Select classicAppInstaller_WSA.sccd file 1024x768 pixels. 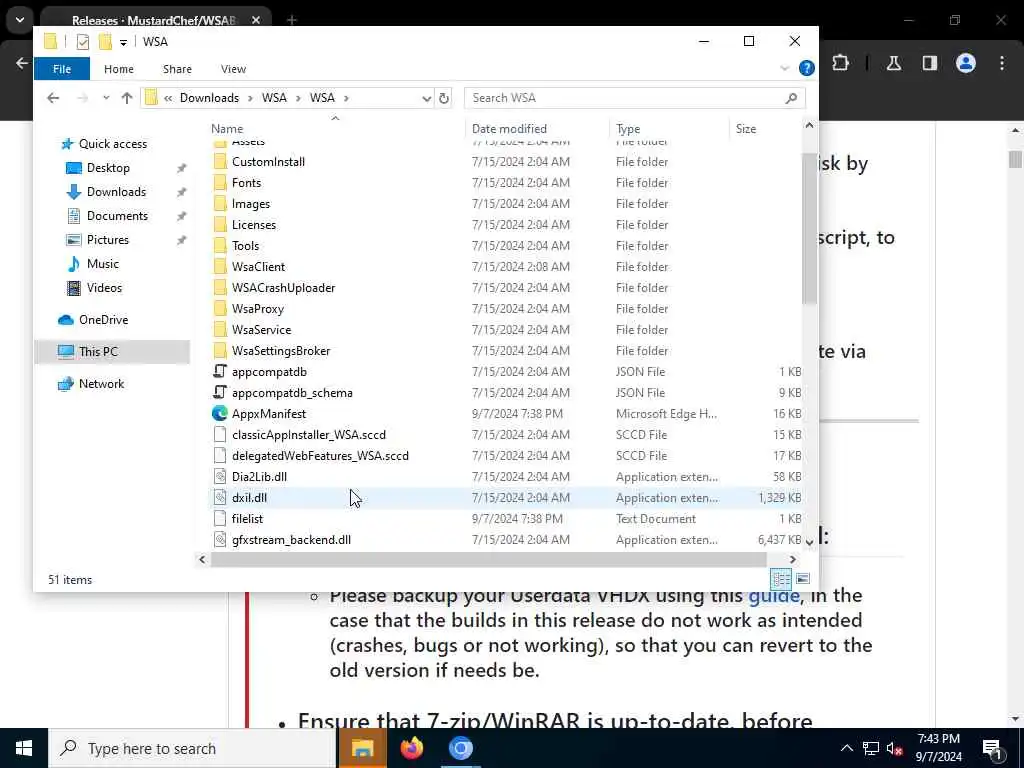pos(309,435)
